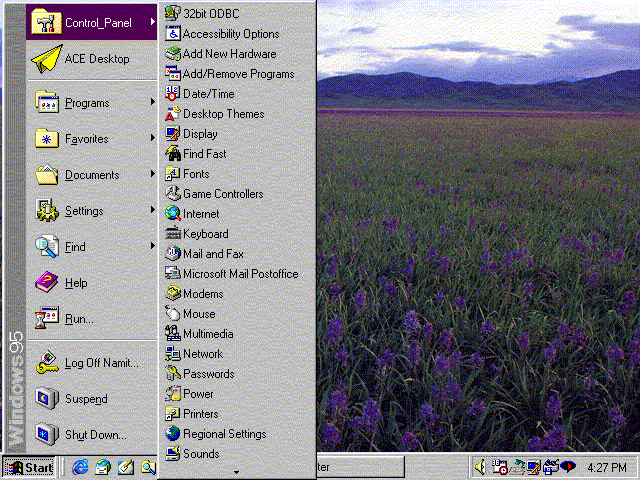The height and width of the screenshot is (480, 640).
Task: Open the Add/Remove Programs icon
Action: [x=173, y=73]
